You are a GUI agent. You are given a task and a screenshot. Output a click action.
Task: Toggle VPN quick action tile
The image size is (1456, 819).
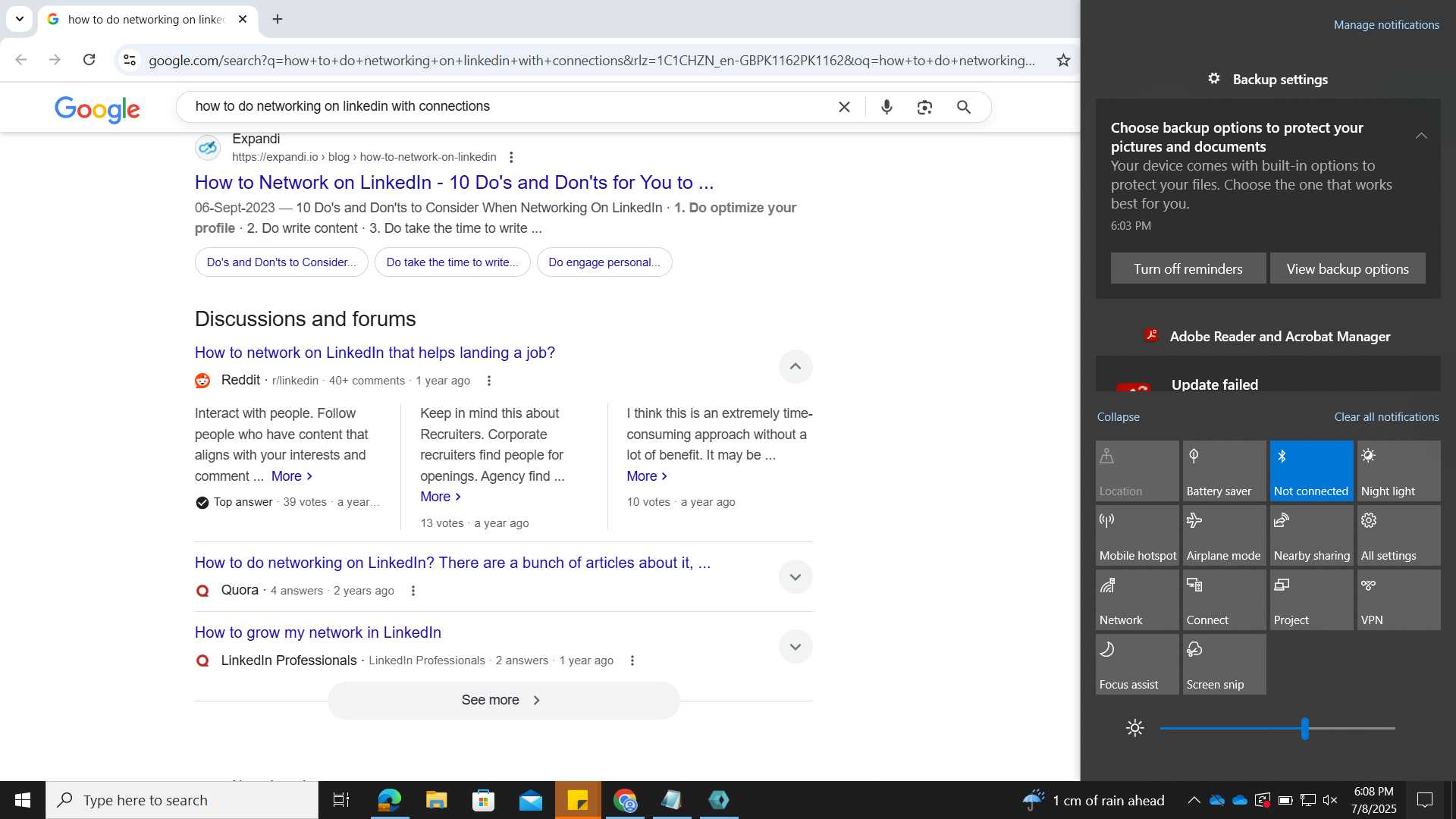pos(1398,600)
